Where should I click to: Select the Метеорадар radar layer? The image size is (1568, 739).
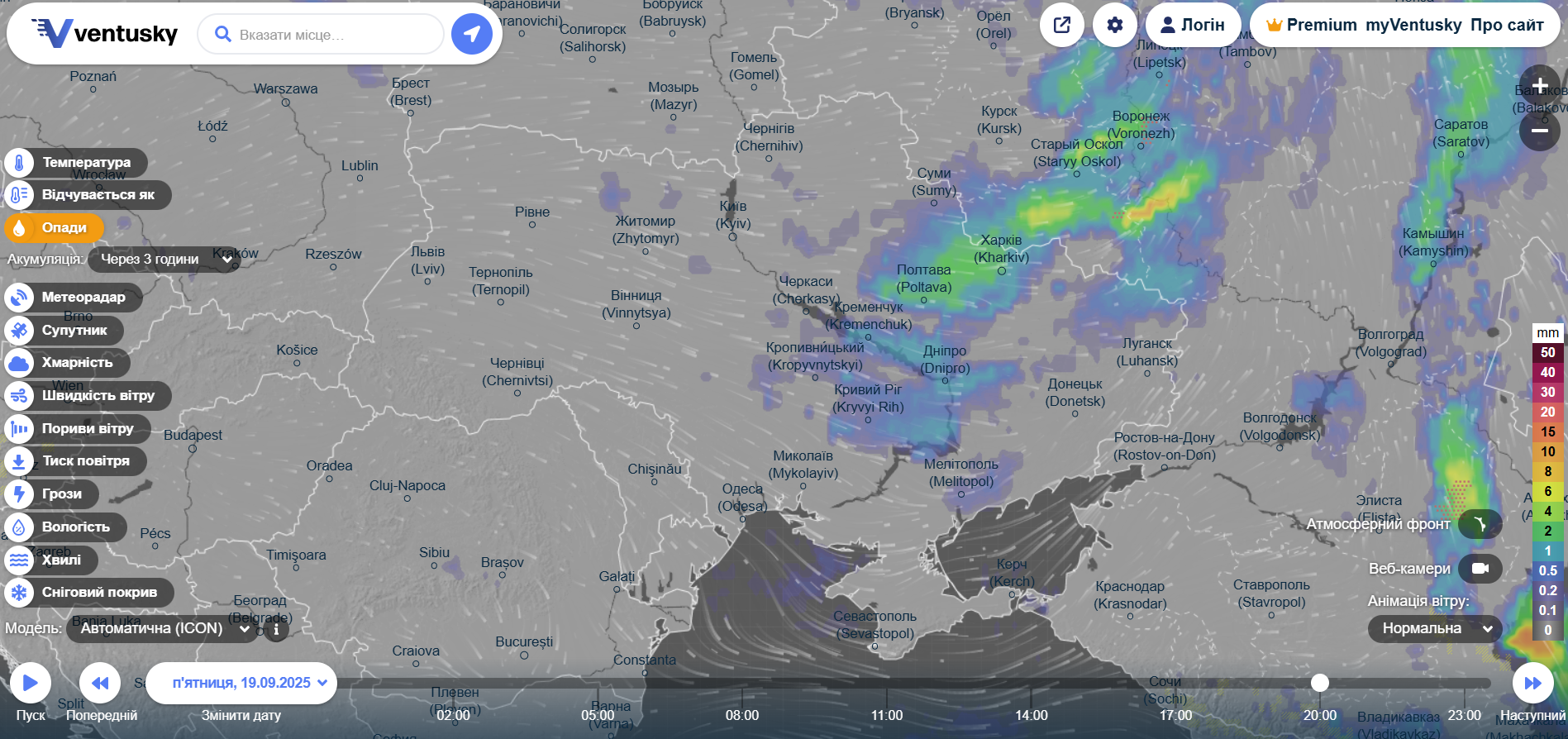pyautogui.click(x=73, y=297)
